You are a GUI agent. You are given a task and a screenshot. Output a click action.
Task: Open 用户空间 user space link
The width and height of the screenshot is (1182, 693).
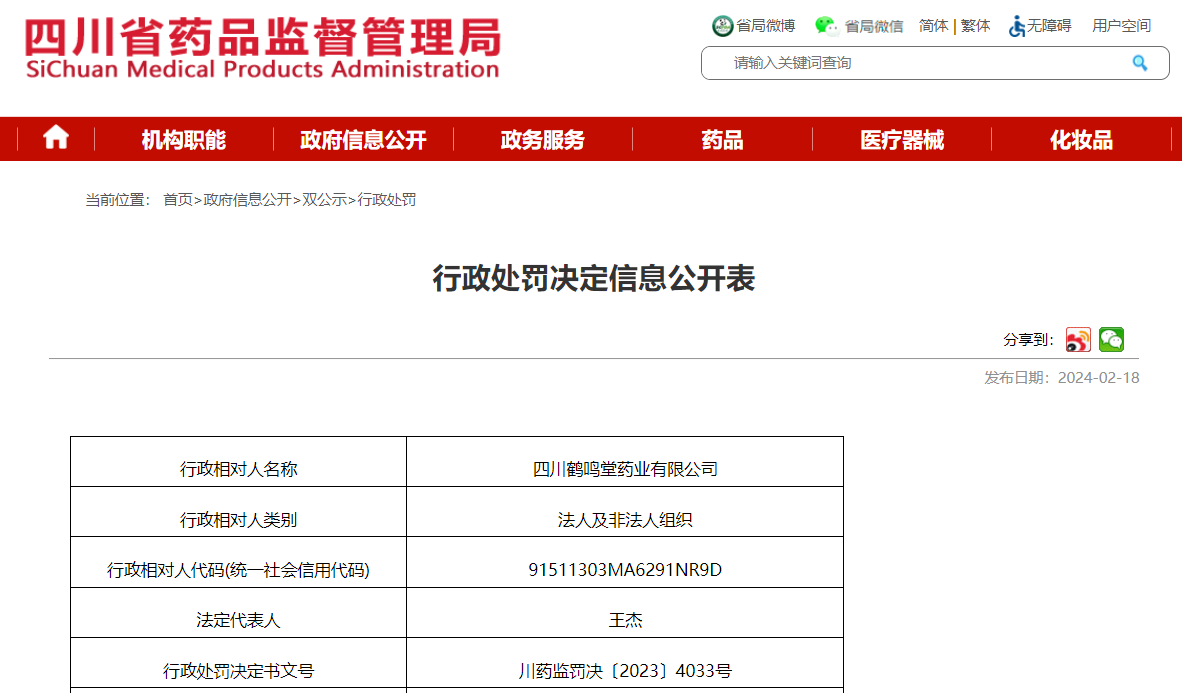click(x=1121, y=26)
